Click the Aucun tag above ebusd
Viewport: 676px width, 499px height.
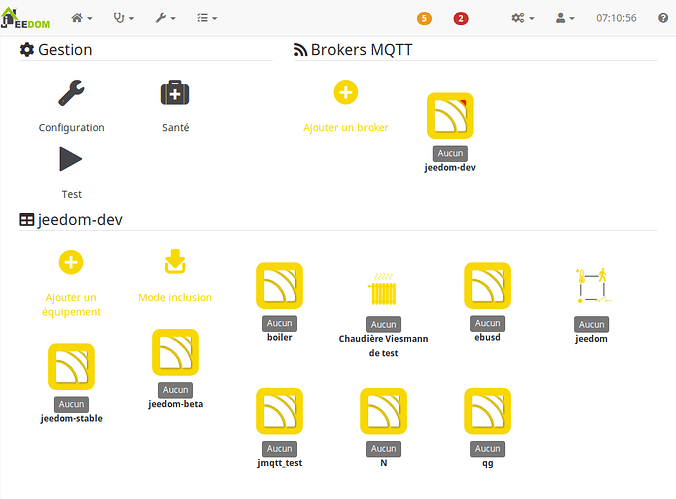(488, 323)
